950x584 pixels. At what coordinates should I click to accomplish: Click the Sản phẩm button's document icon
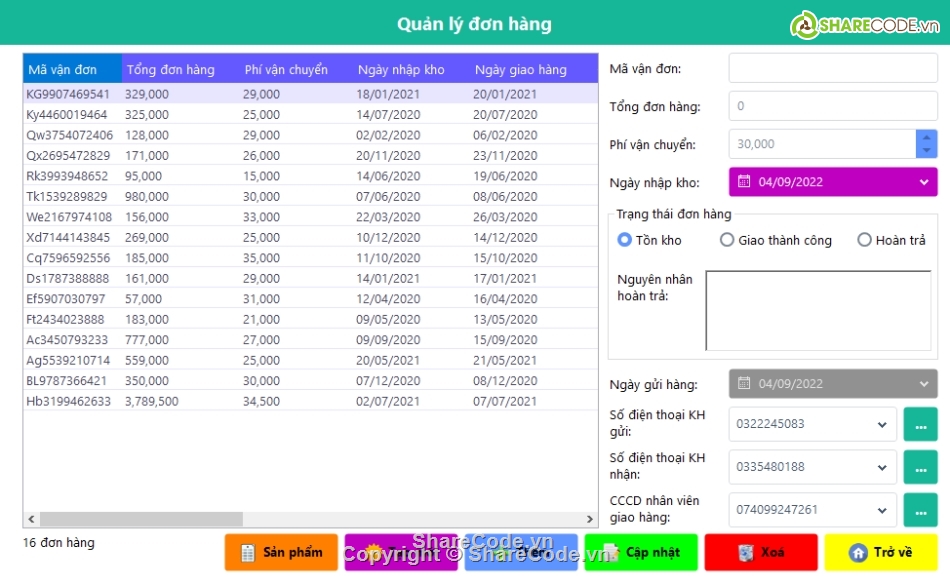point(246,552)
